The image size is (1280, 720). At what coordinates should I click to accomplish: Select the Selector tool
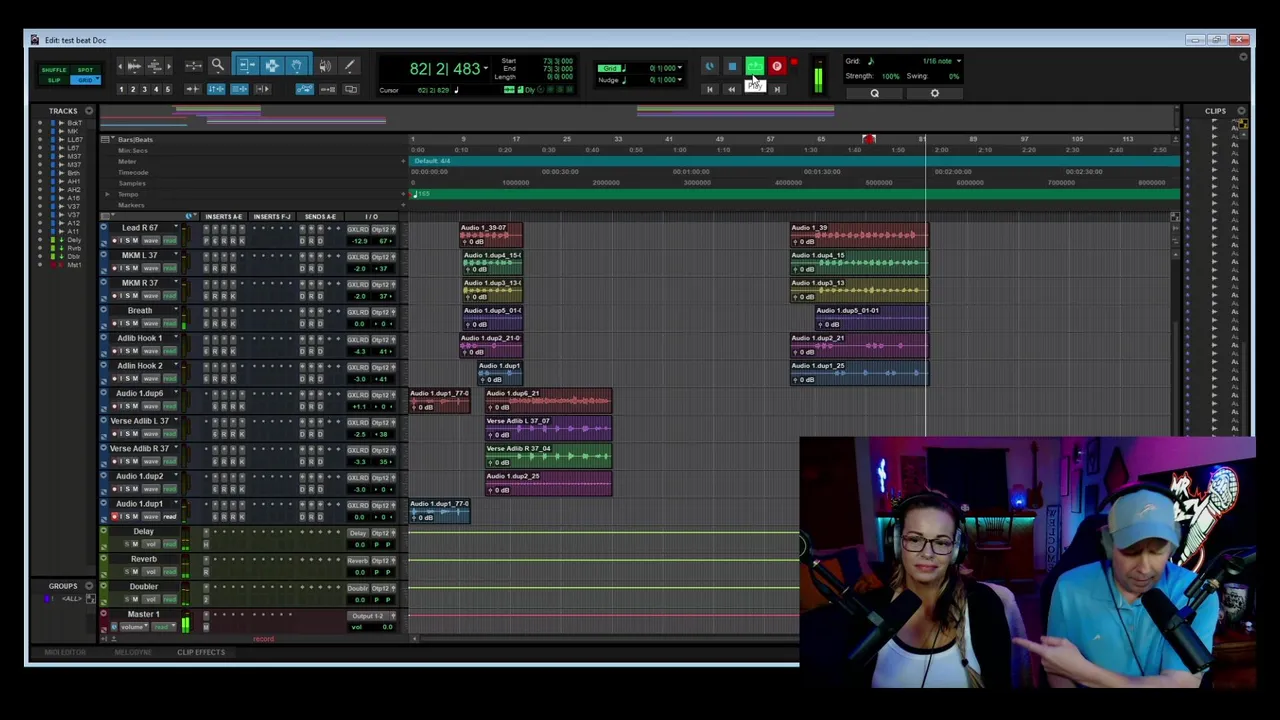click(x=272, y=65)
